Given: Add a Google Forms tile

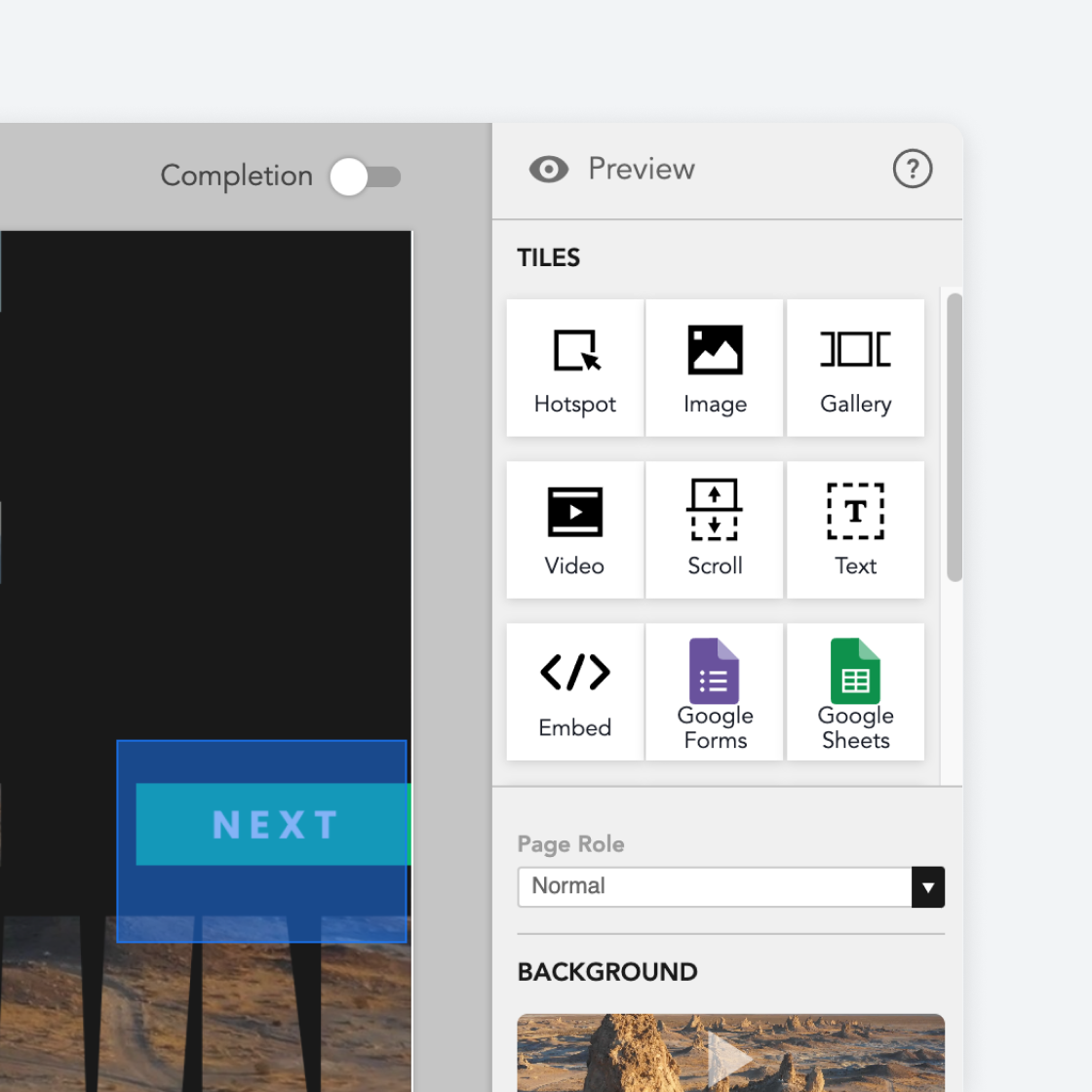Looking at the screenshot, I should point(715,691).
